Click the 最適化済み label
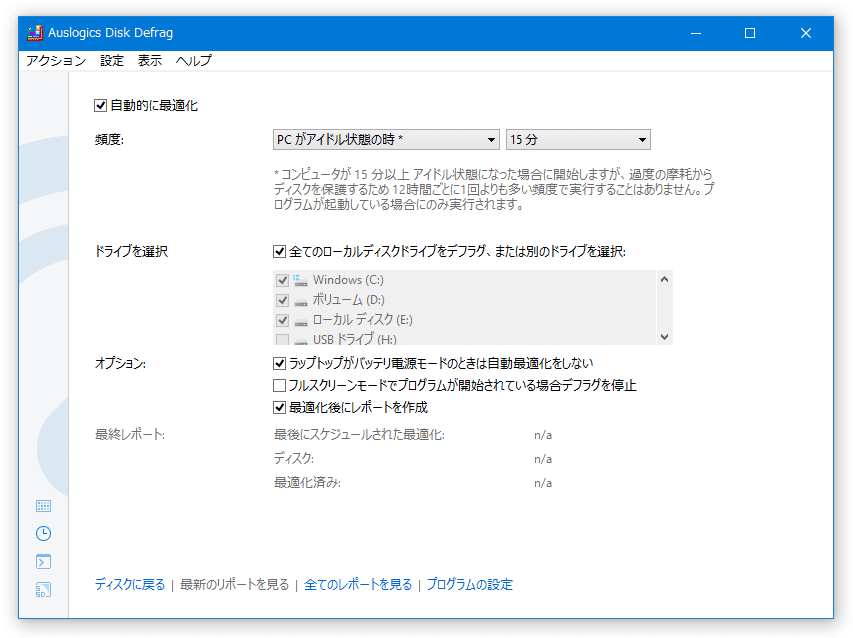 307,483
